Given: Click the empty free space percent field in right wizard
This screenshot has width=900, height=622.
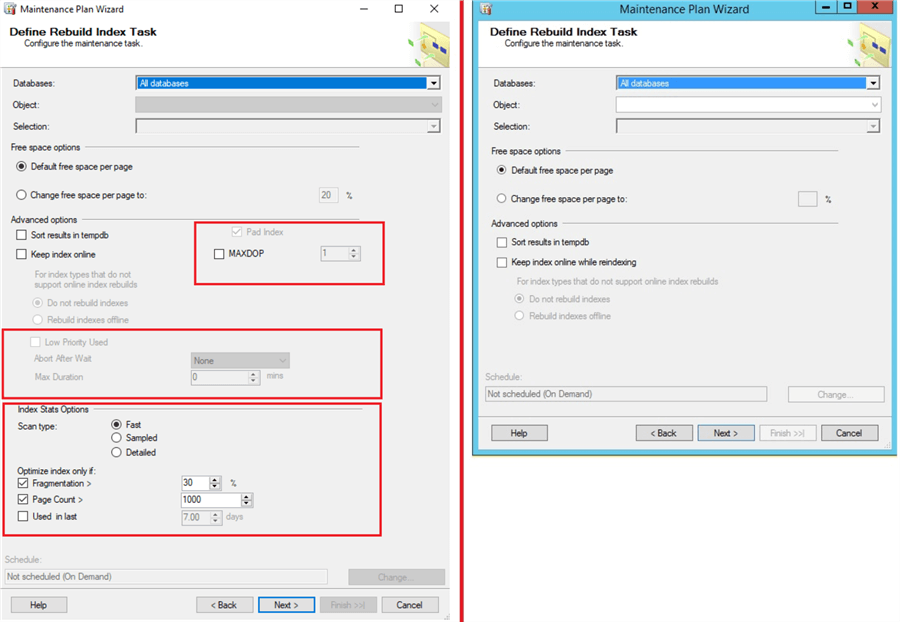Looking at the screenshot, I should click(x=808, y=199).
